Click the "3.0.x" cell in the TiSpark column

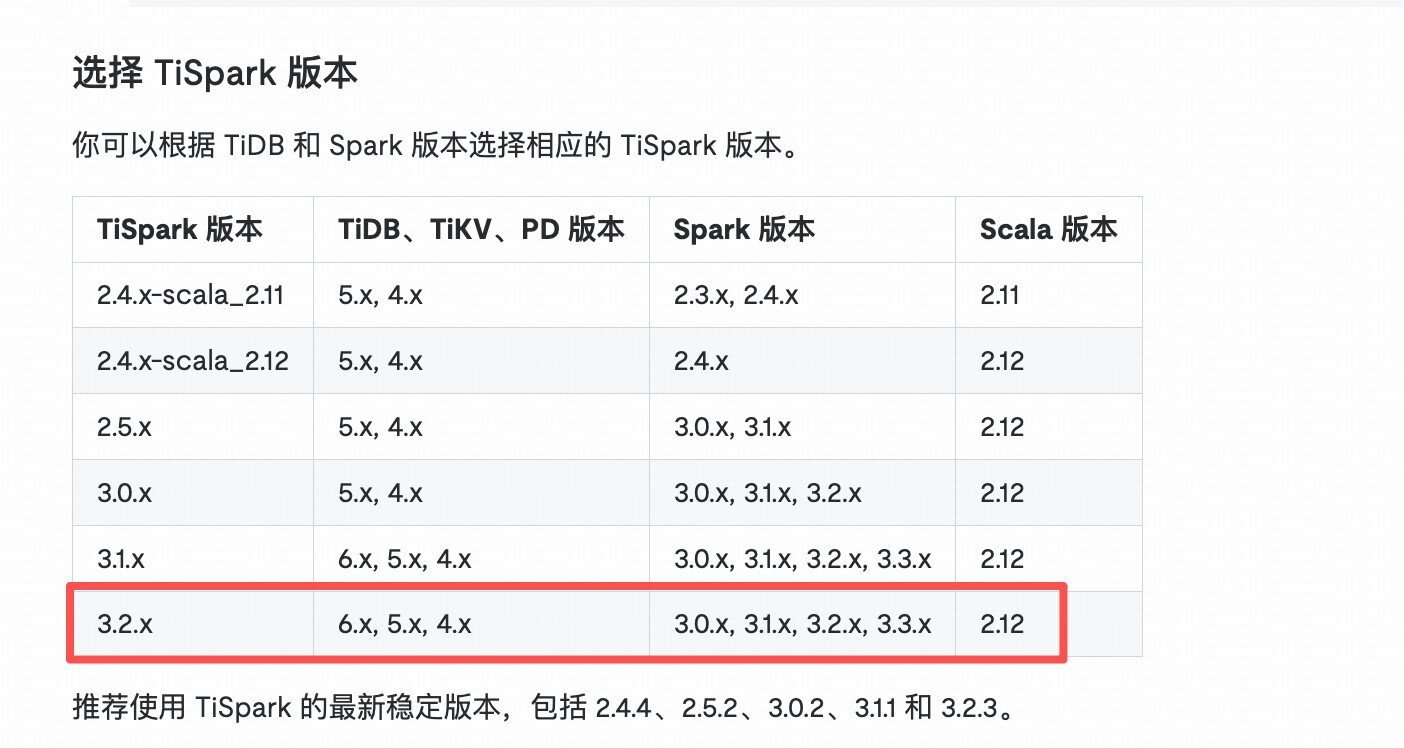coord(125,493)
